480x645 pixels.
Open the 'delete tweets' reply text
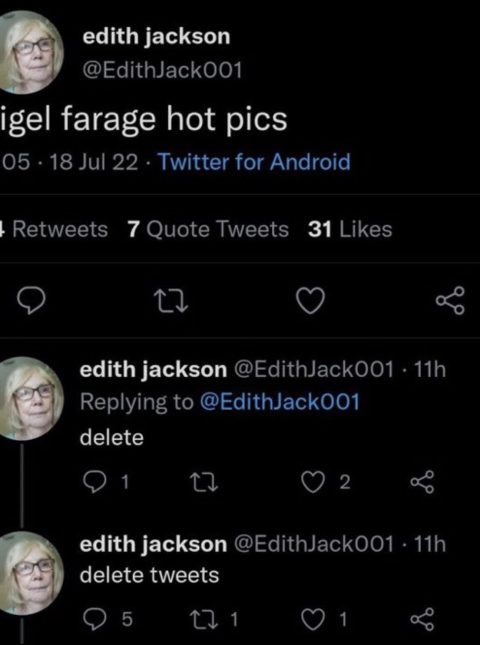pos(149,575)
